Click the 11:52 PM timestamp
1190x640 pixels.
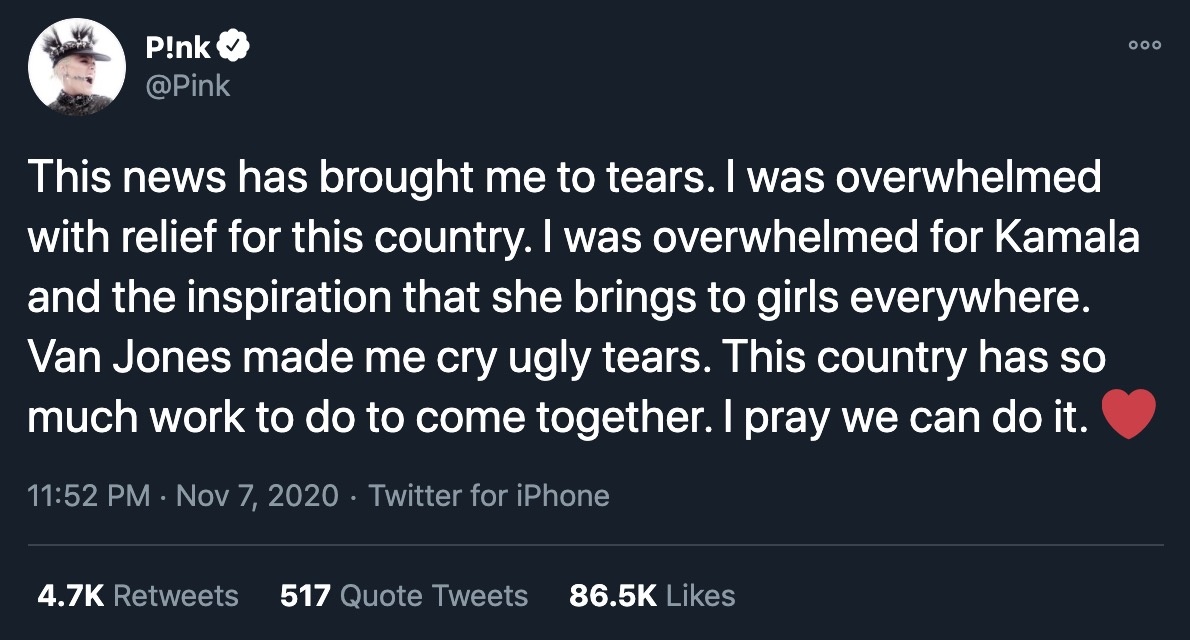coord(90,495)
